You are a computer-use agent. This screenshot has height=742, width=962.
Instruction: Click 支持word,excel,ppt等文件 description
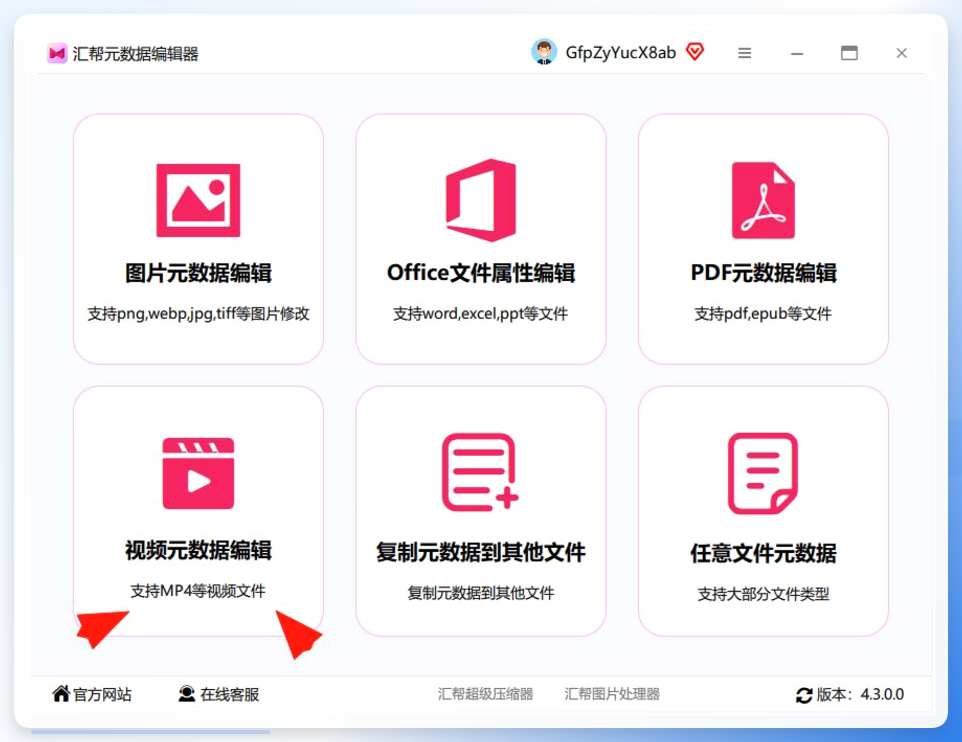(480, 314)
